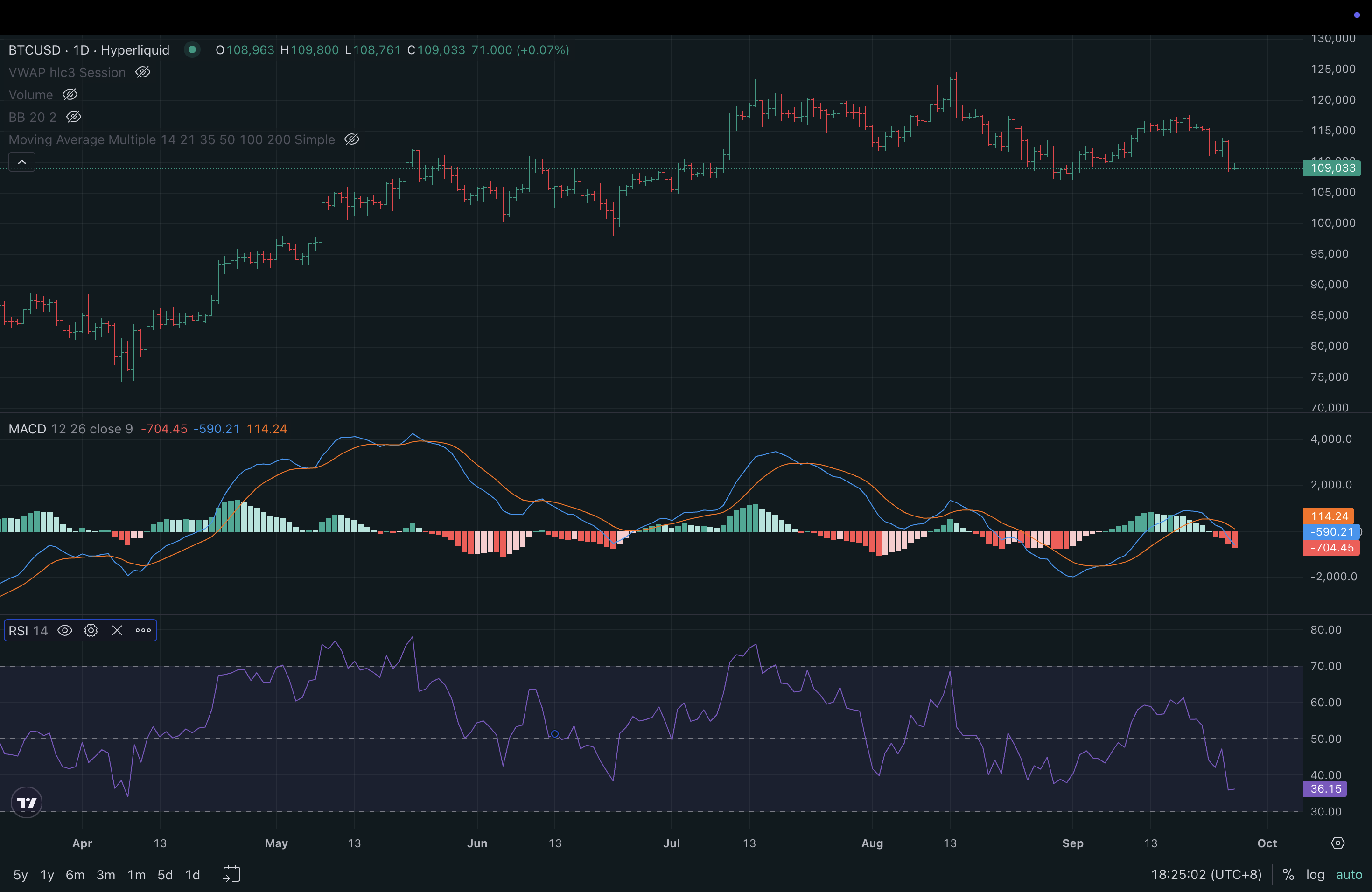Click the green market status dot
This screenshot has height=892, width=1372.
193,50
